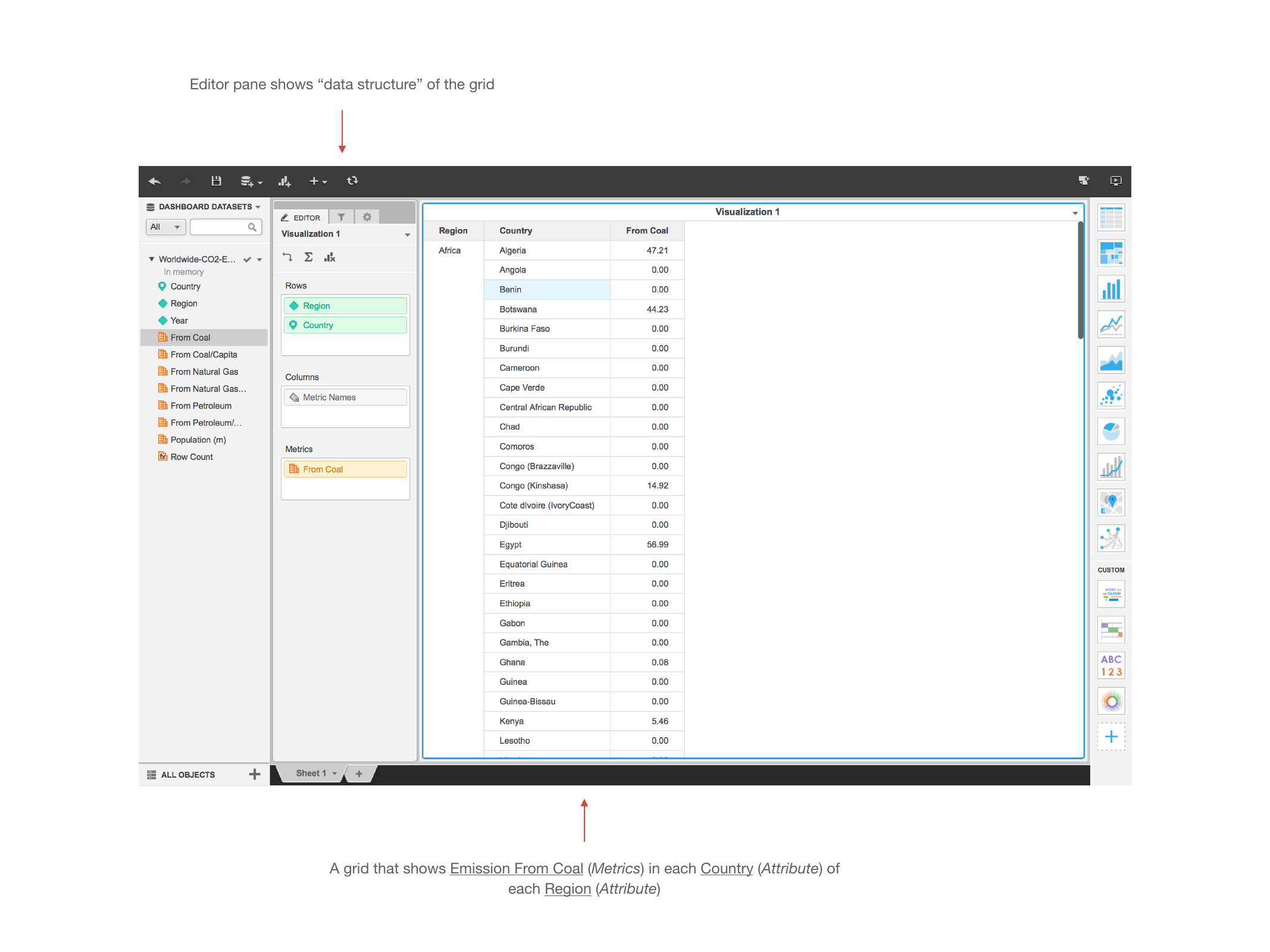
Task: Open the dataset options arrow
Action: tap(259, 259)
